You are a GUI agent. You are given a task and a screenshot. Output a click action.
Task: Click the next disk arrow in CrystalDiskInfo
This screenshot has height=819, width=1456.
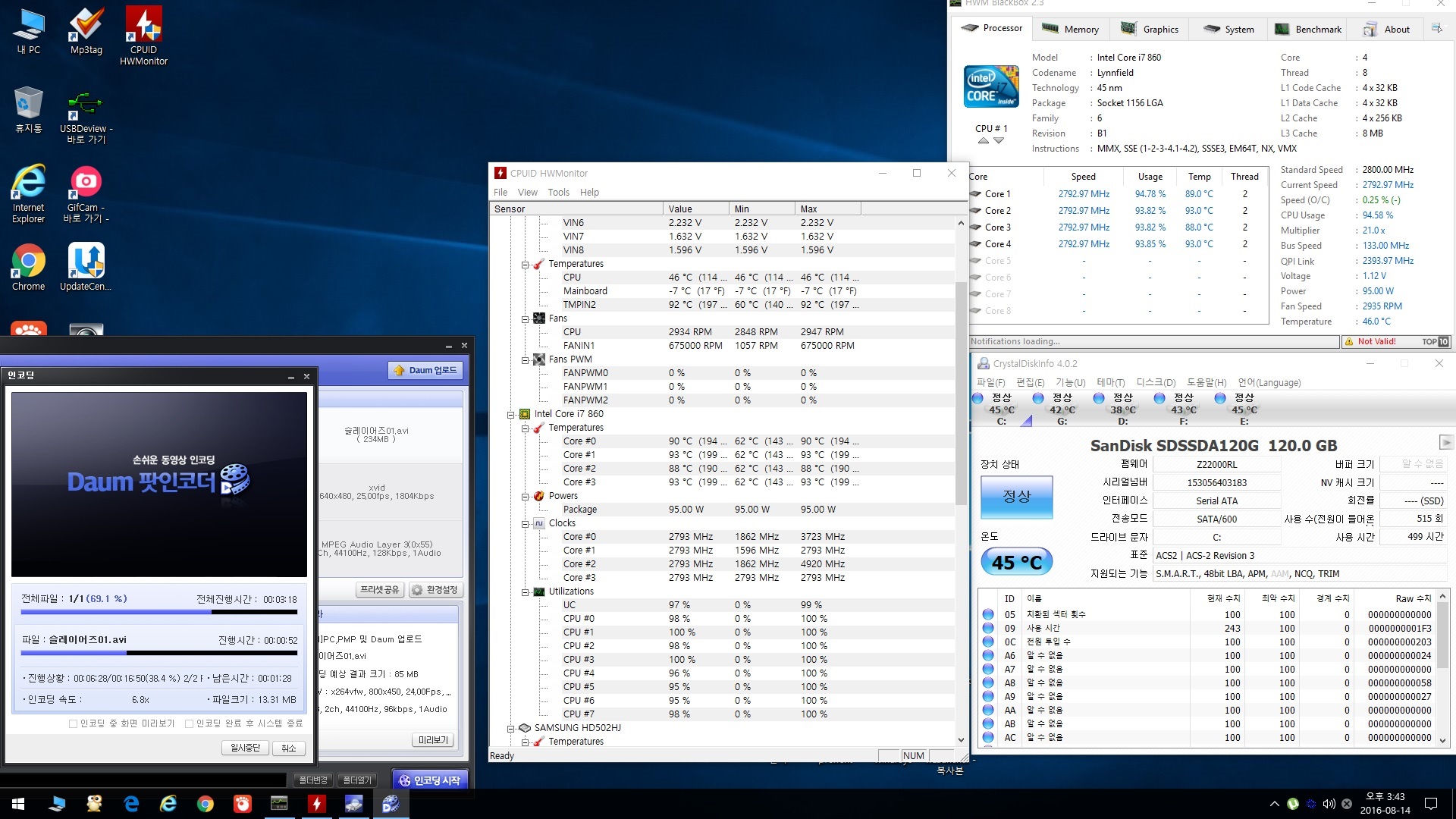pos(1446,442)
